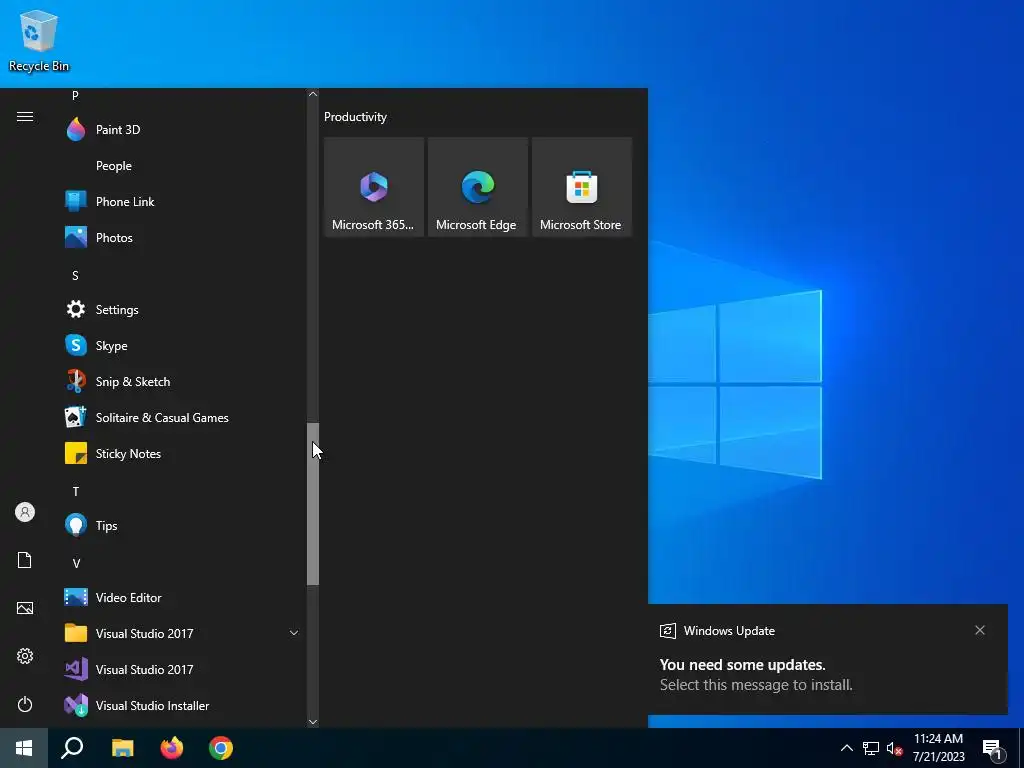Dismiss the Windows Update notification
1024x768 pixels.
[x=980, y=630]
